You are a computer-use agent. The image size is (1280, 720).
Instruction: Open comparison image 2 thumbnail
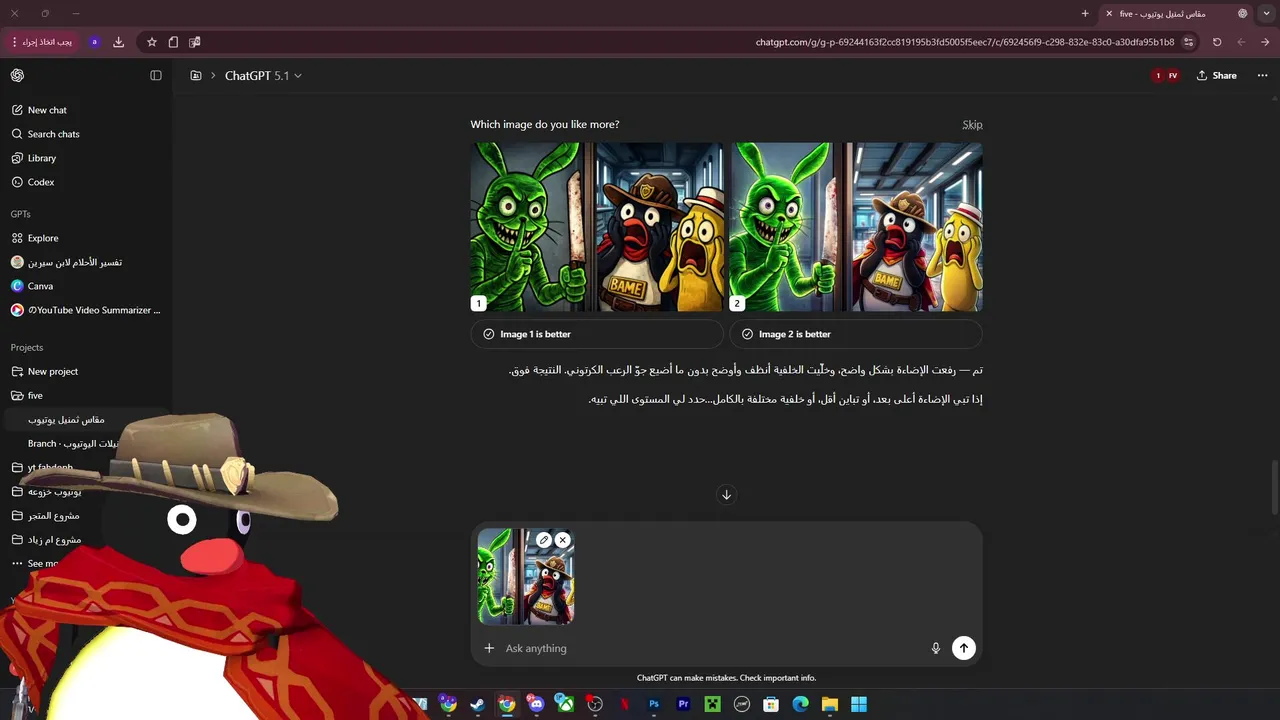(856, 227)
